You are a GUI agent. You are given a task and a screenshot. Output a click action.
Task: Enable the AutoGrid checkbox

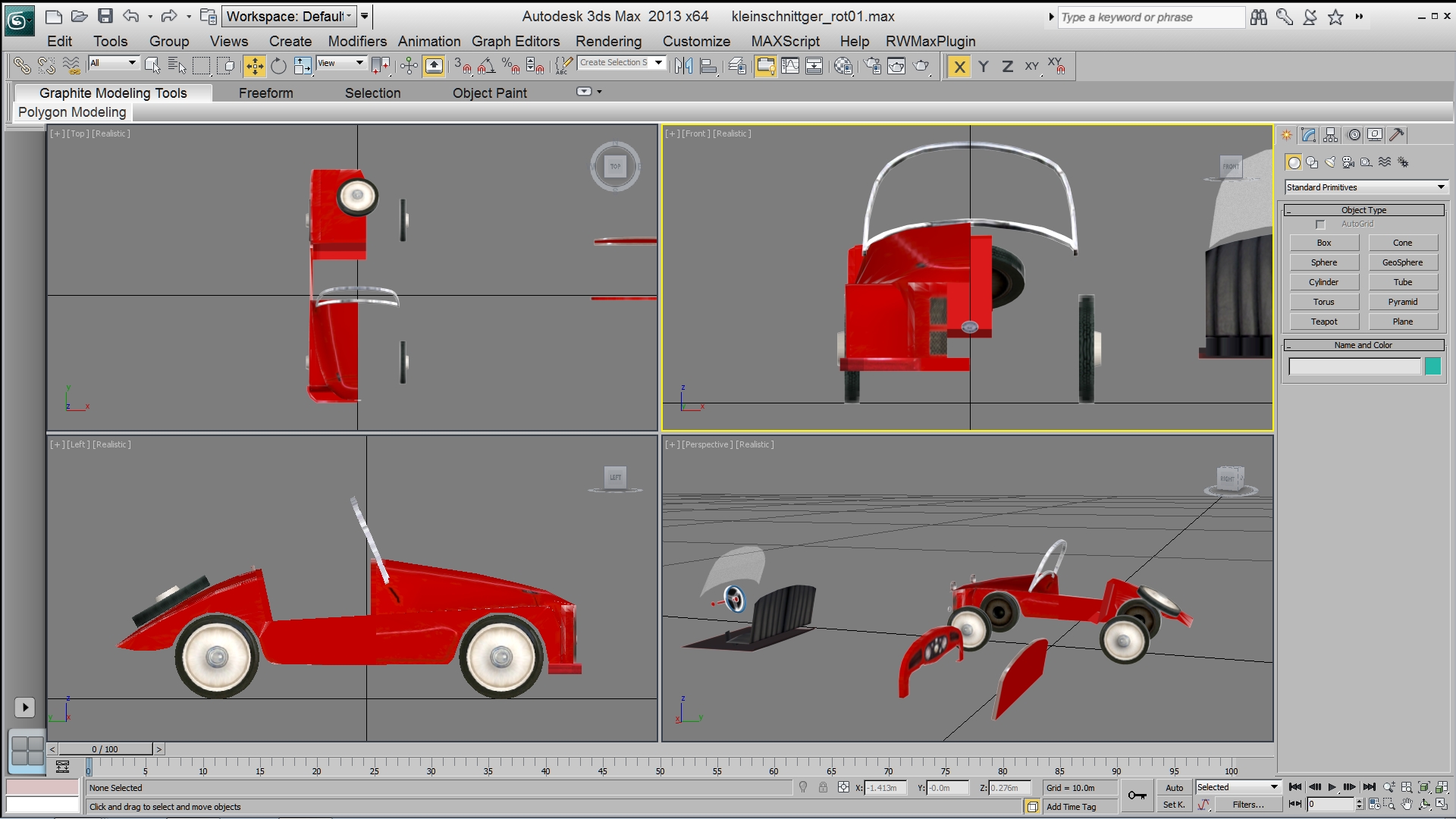coord(1320,224)
